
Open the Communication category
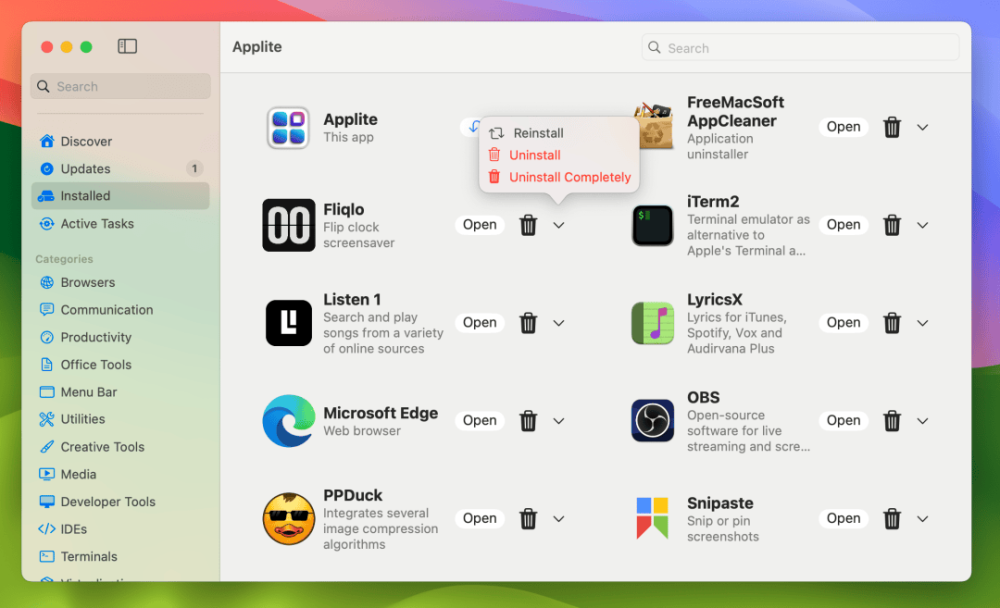click(x=120, y=309)
